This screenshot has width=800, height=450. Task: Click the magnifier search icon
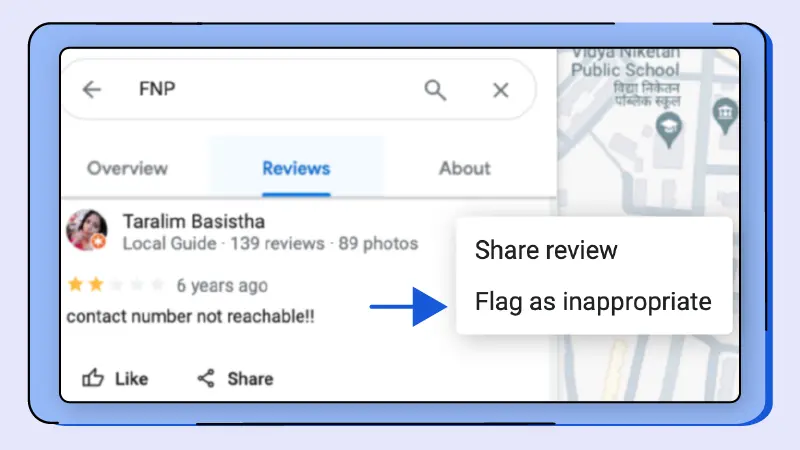coord(435,90)
